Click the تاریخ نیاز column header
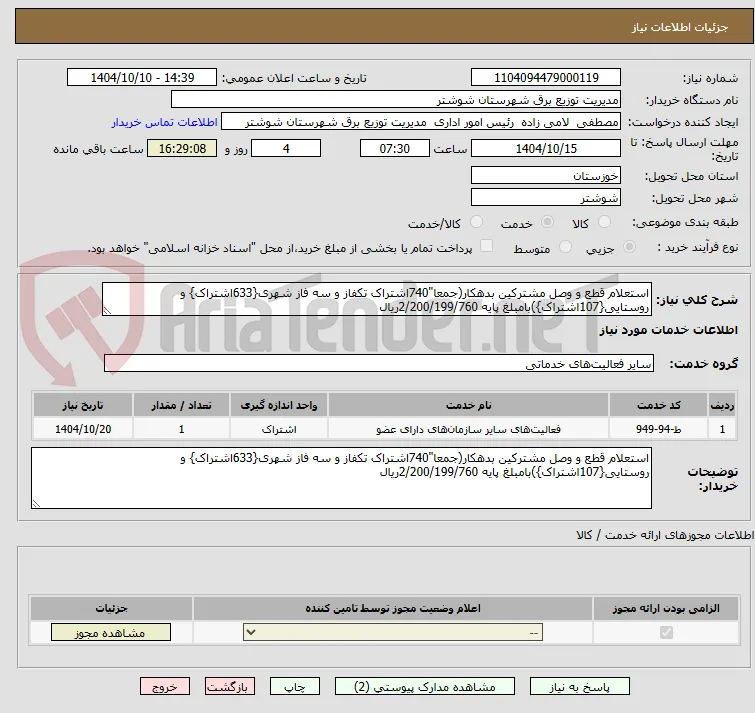This screenshot has width=755, height=713. (x=83, y=405)
